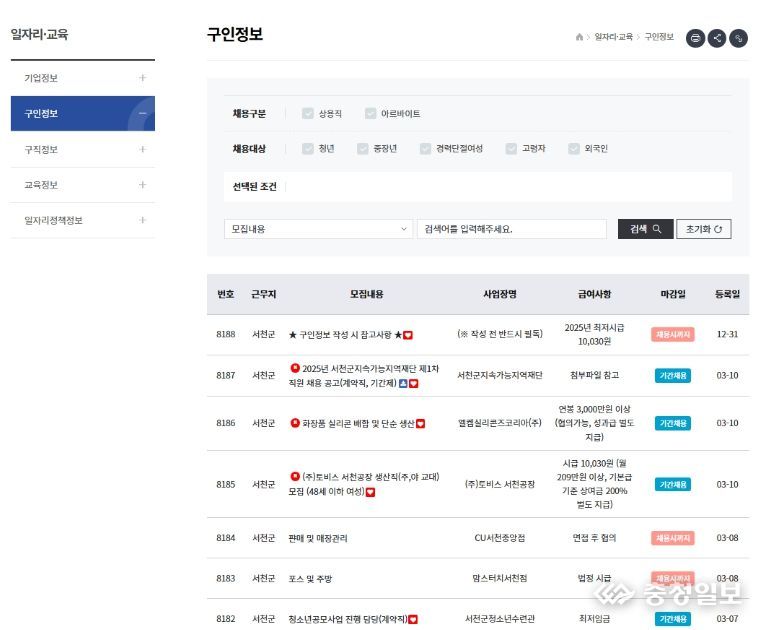Open 기업정보 in the sidebar
The height and width of the screenshot is (630, 765).
click(41, 78)
